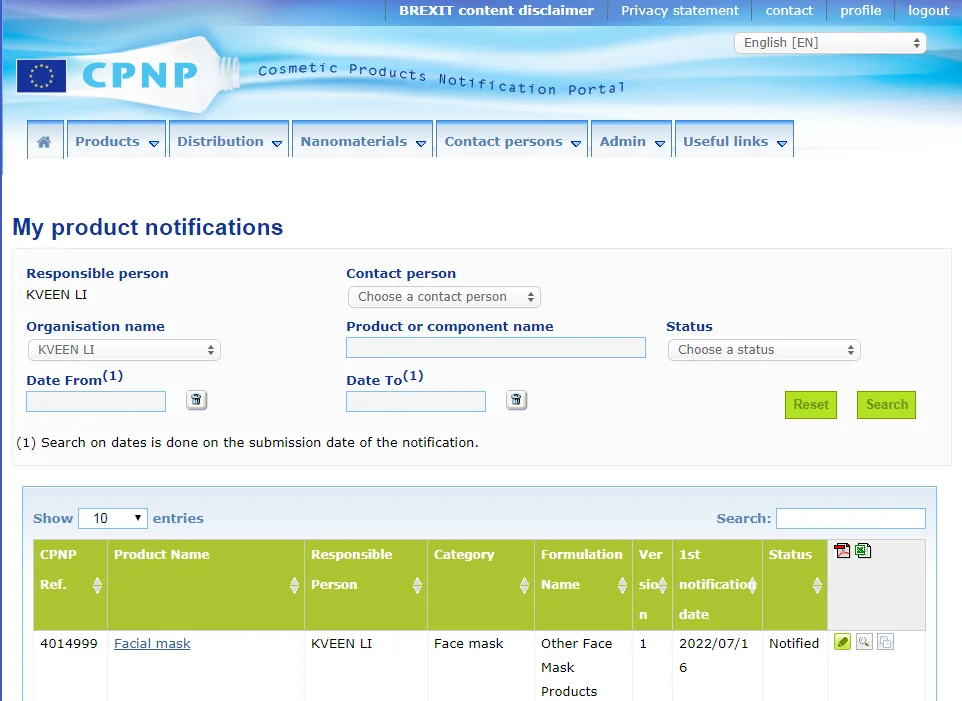Image resolution: width=962 pixels, height=701 pixels.
Task: Expand the Contact persons menu
Action: coord(512,142)
